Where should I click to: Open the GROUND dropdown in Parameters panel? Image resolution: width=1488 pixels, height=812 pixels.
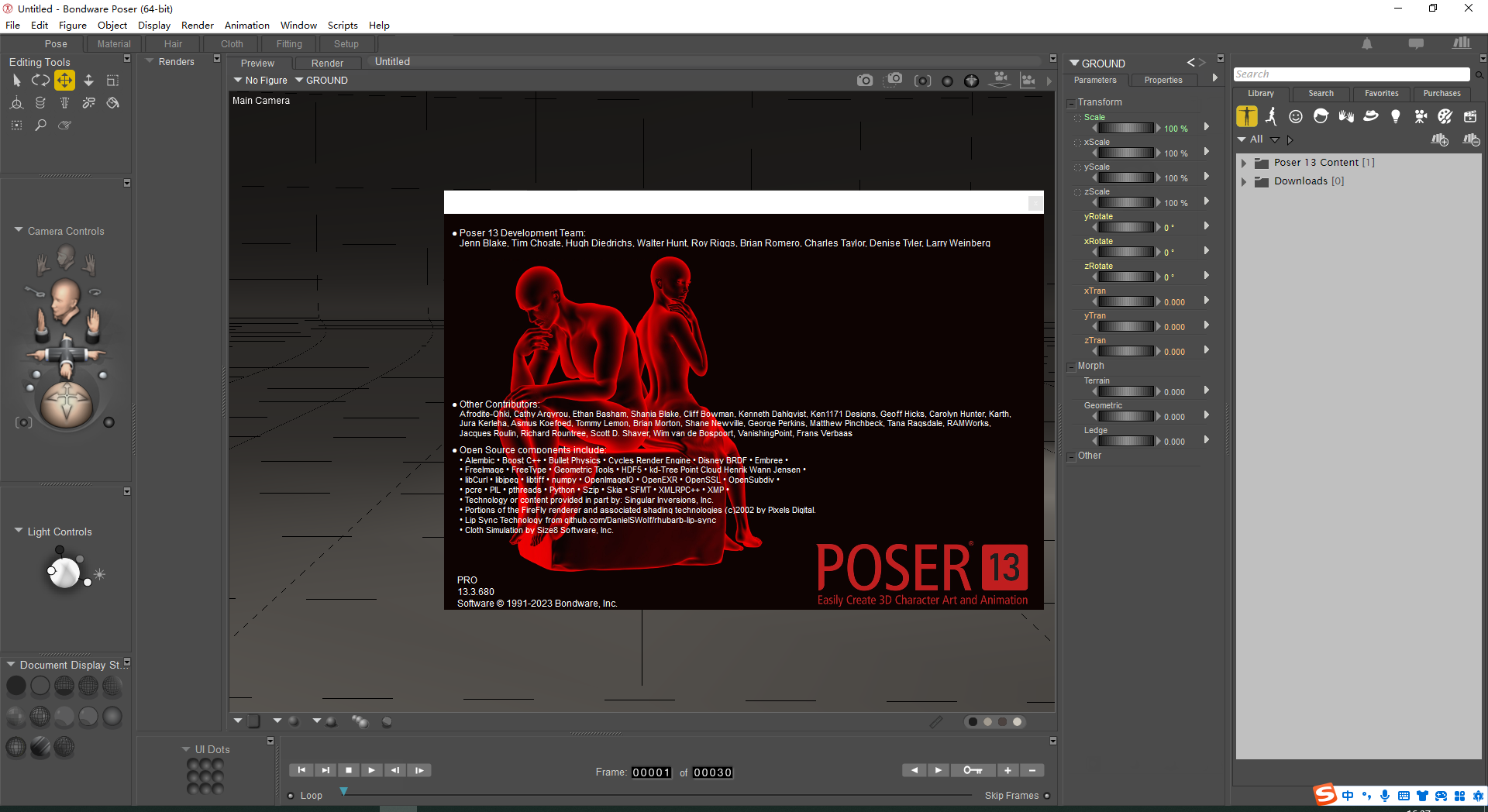(x=1097, y=64)
